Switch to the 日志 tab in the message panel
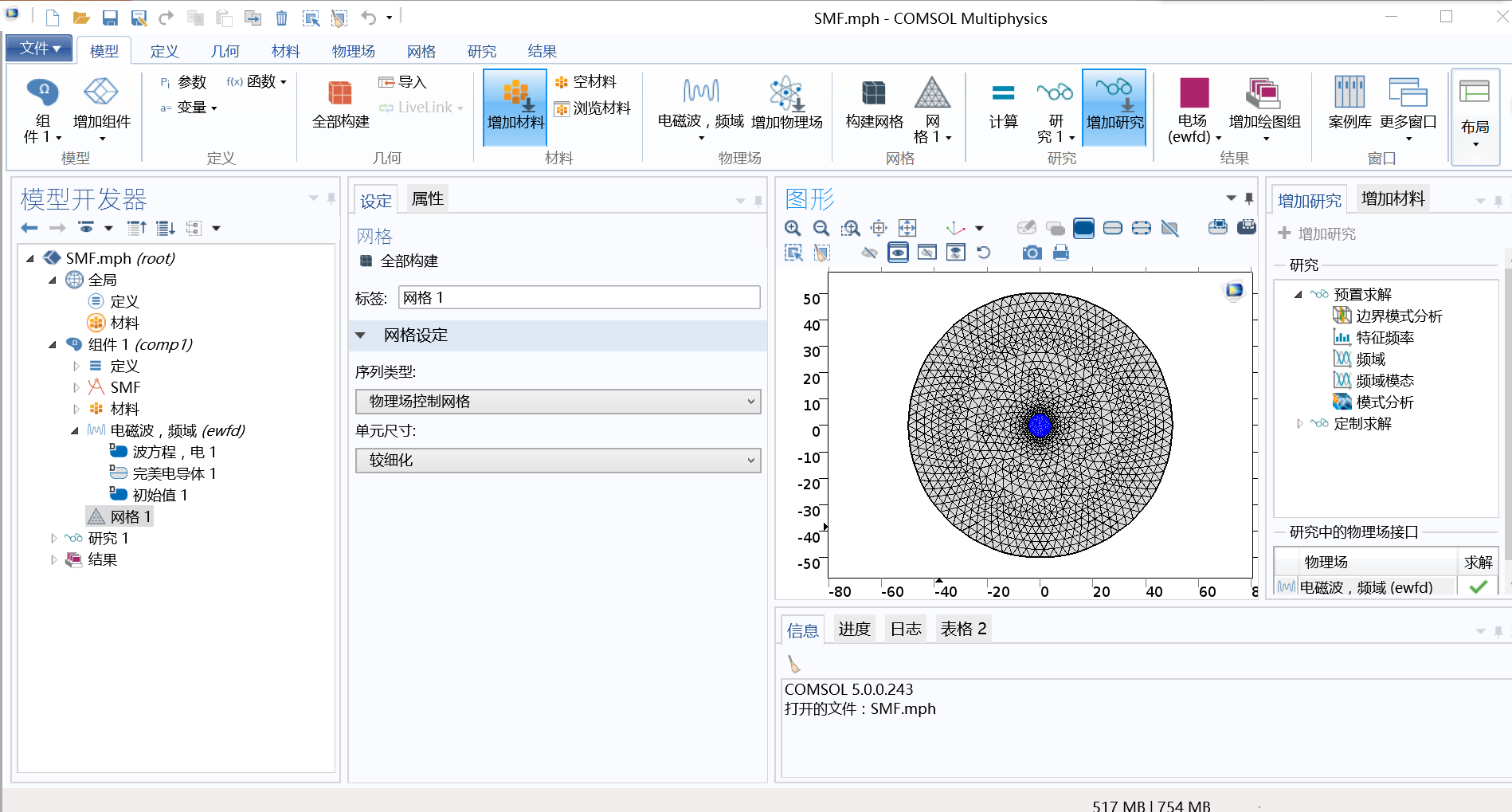This screenshot has width=1512, height=812. click(905, 629)
